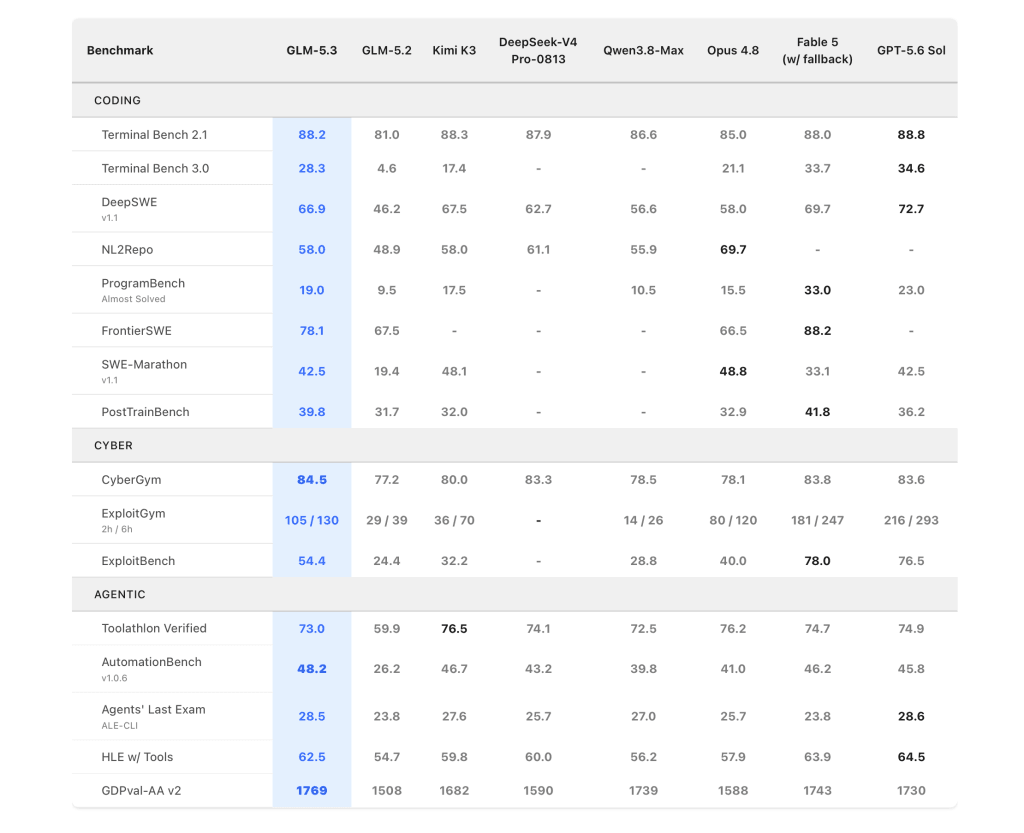Image resolution: width=1024 pixels, height=833 pixels.
Task: Click the 181 / 247 ExploitGym value
Action: tap(817, 520)
